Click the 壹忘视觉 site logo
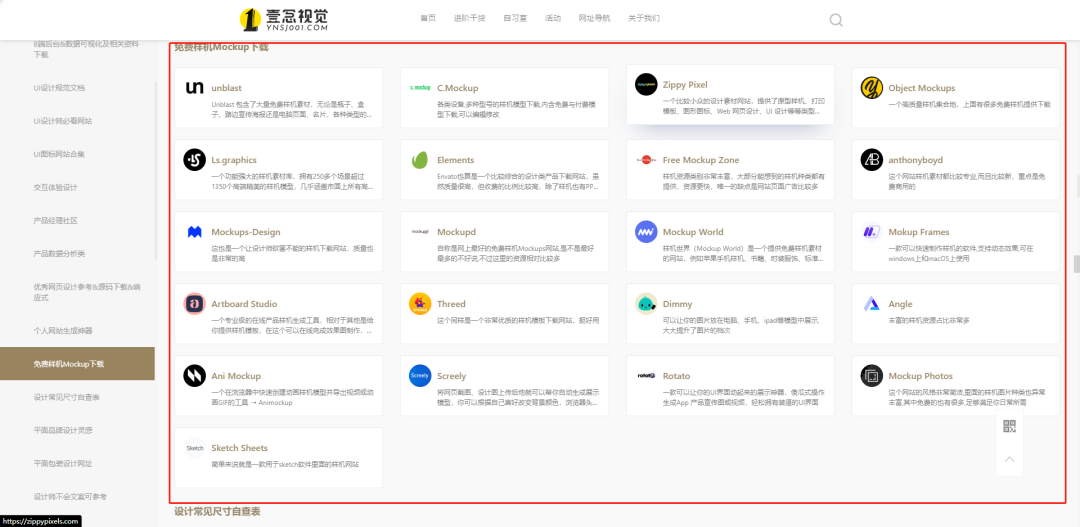Screen dimensions: 1080x527 284,19
